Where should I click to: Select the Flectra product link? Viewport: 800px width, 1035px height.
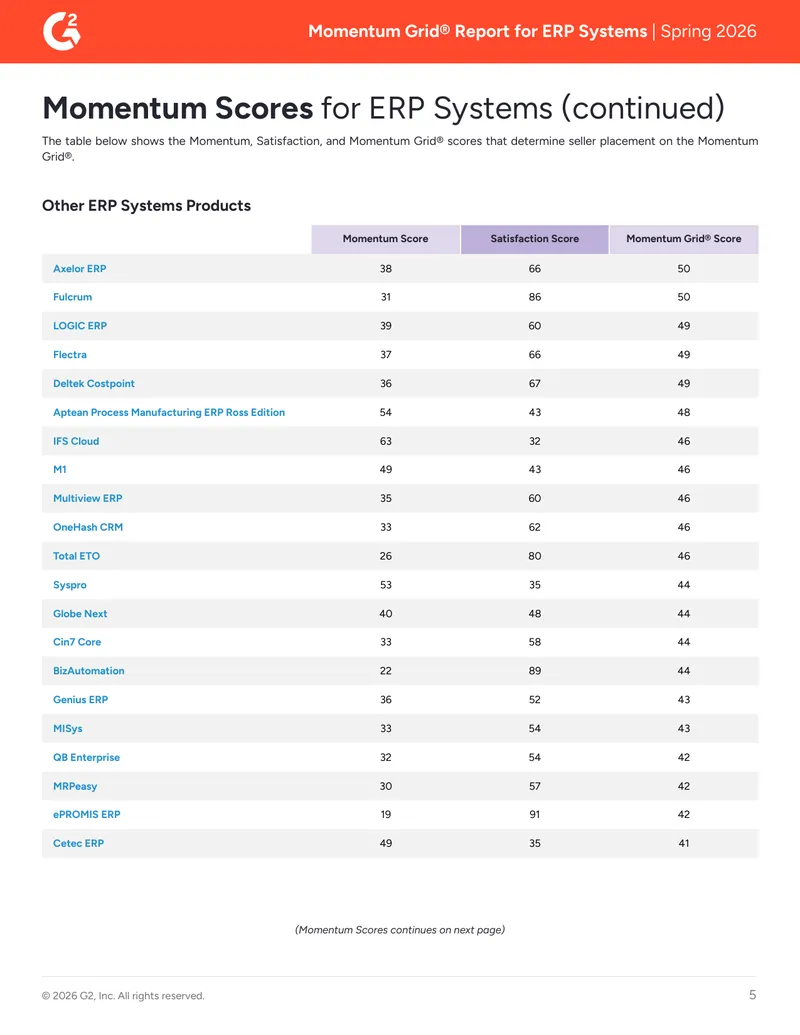[70, 354]
